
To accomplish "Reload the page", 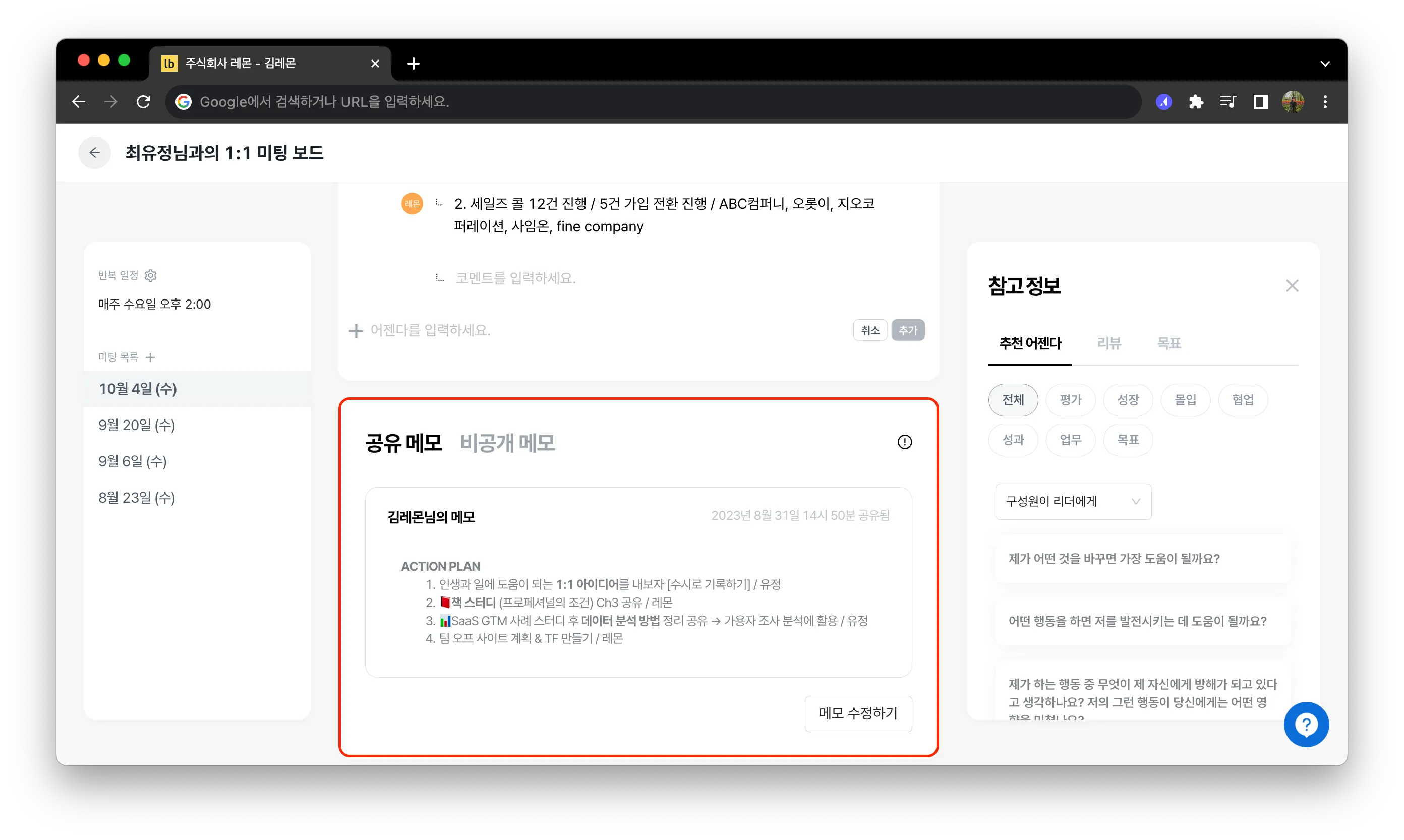I will [x=144, y=102].
